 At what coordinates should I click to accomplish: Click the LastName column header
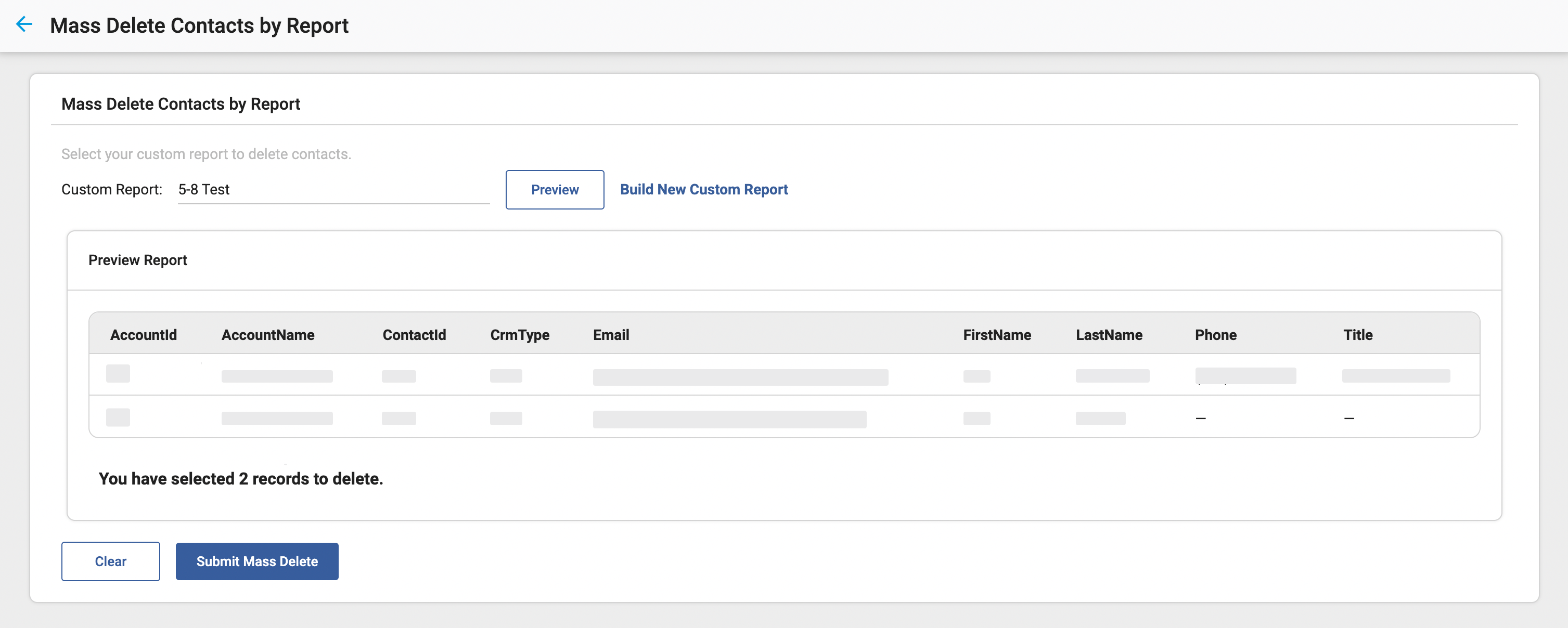pos(1109,335)
